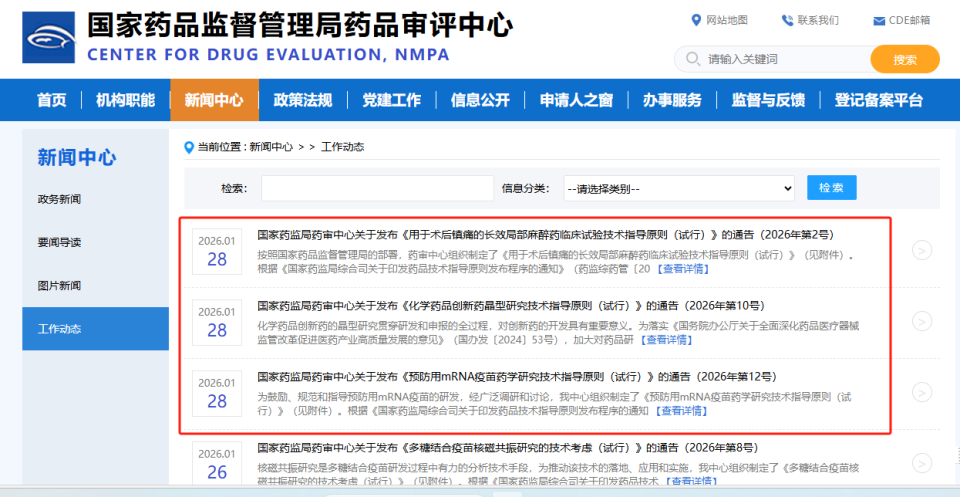Click date box of the 2026年第10号 notice
This screenshot has height=497, width=960.
pos(217,323)
